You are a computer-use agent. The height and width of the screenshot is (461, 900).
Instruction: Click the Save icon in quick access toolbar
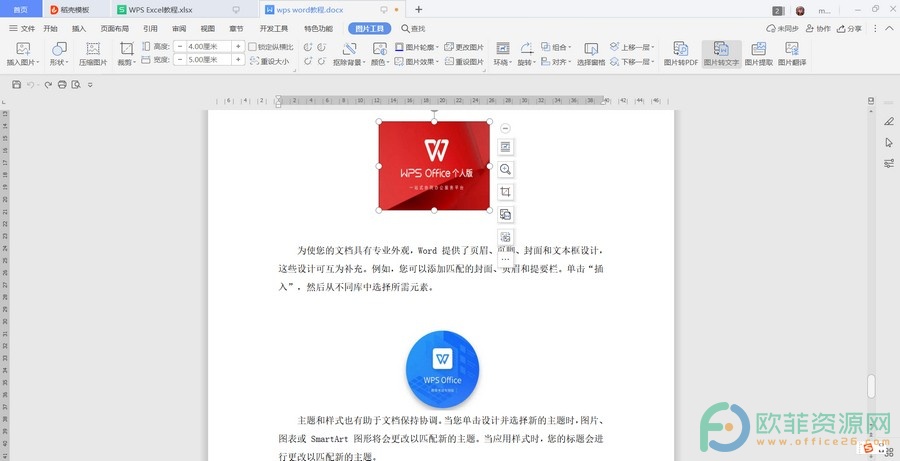coord(17,84)
